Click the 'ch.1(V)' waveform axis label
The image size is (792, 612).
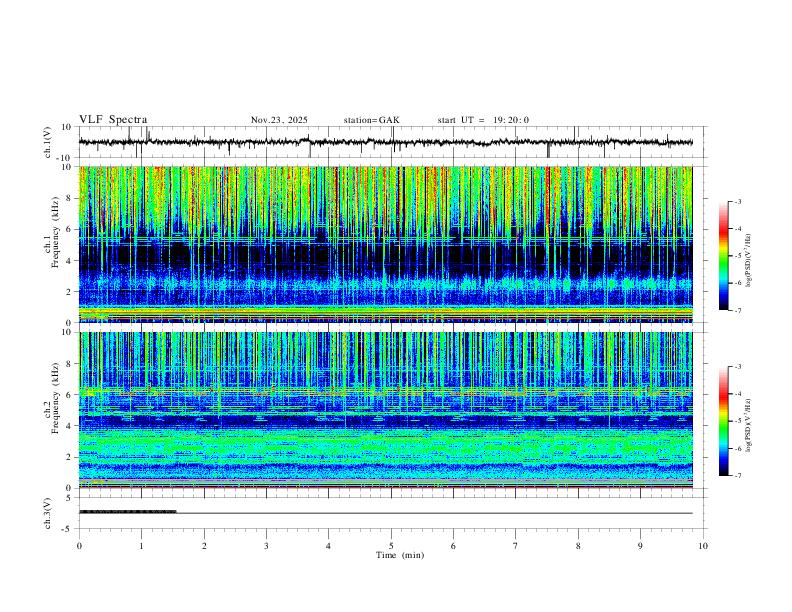(48, 142)
